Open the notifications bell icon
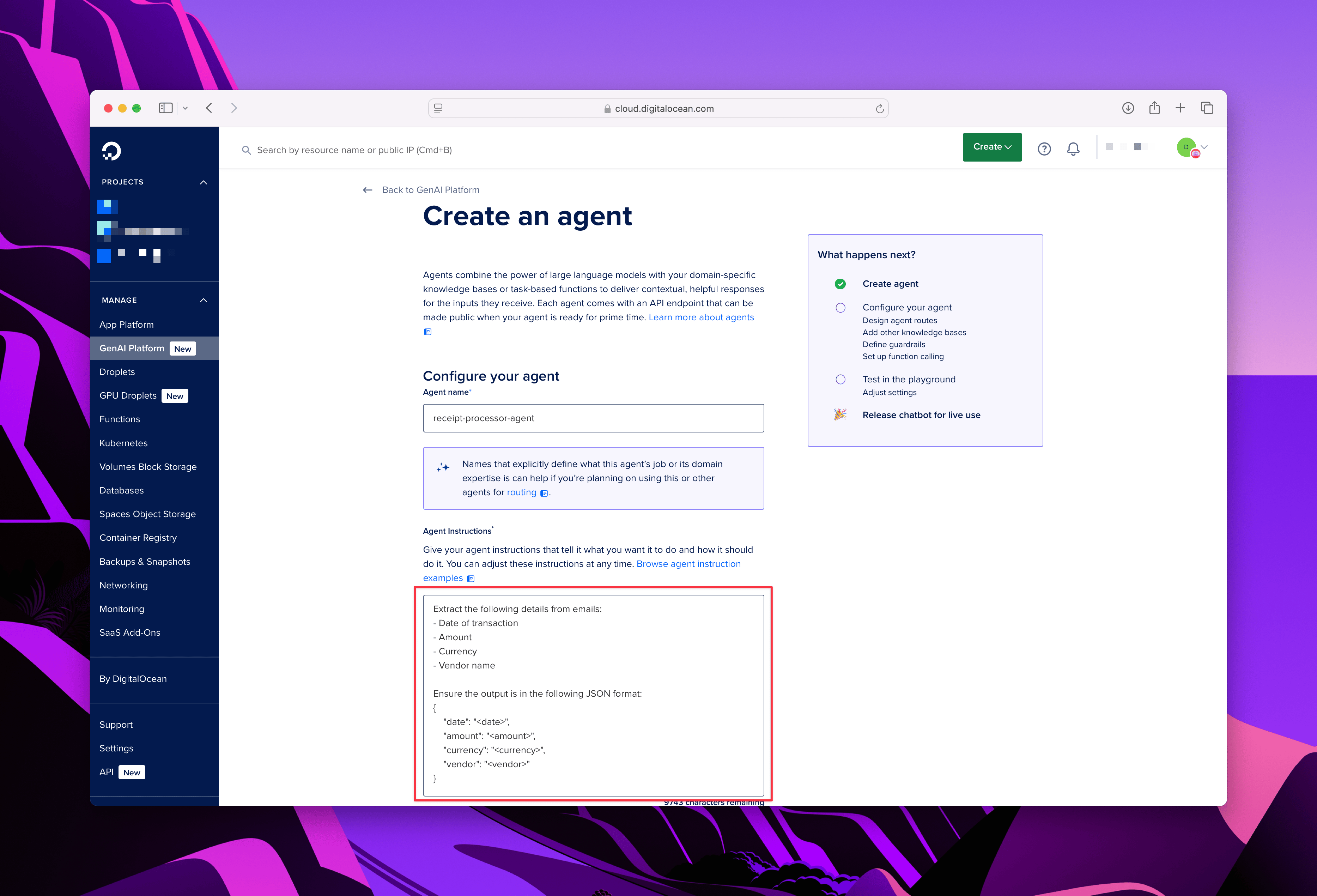1317x896 pixels. [1073, 149]
